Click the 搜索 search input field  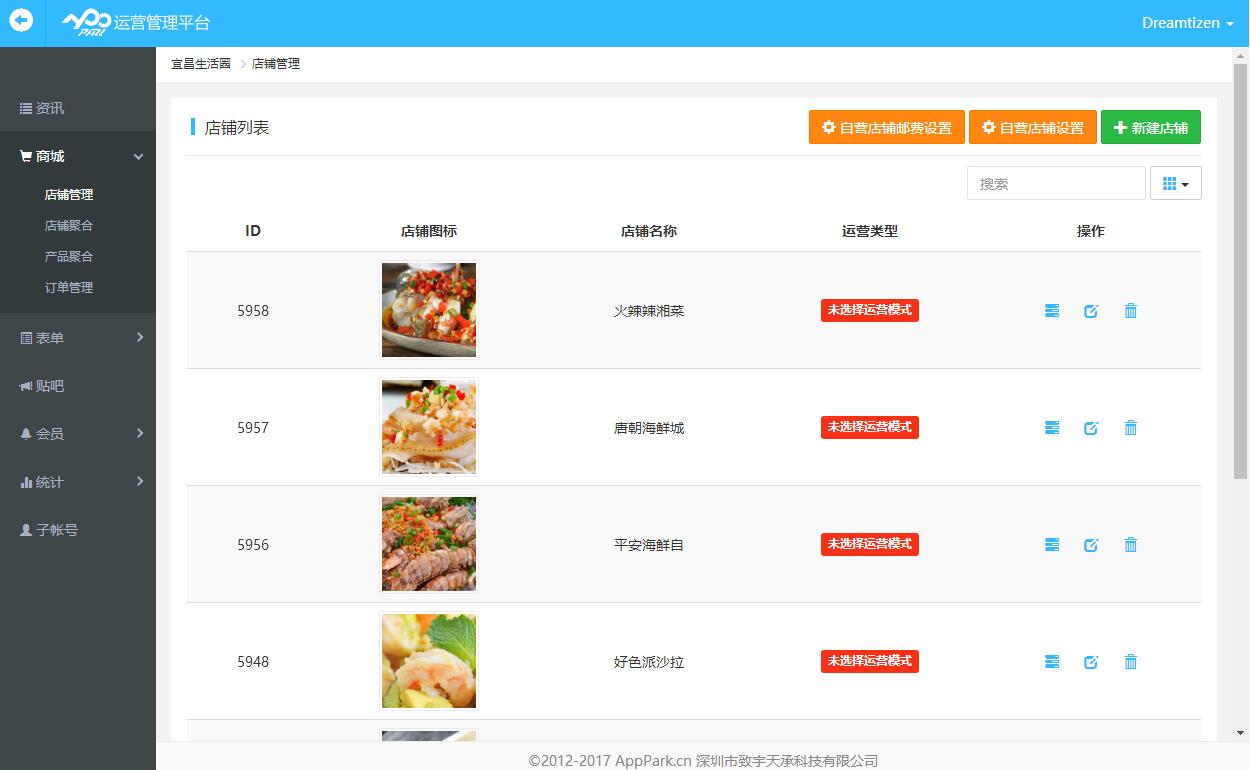click(x=1055, y=184)
